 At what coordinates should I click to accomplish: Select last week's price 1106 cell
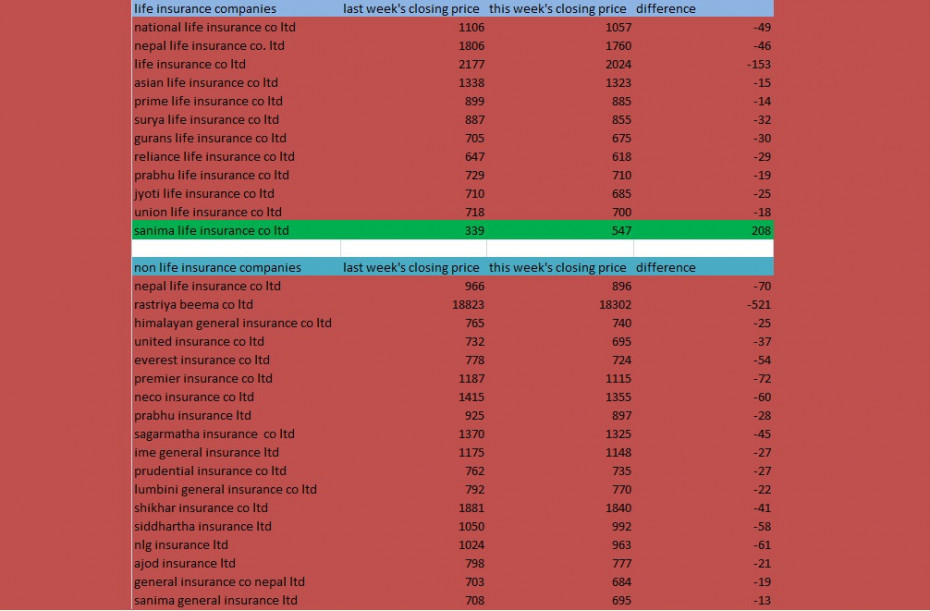pyautogui.click(x=413, y=27)
